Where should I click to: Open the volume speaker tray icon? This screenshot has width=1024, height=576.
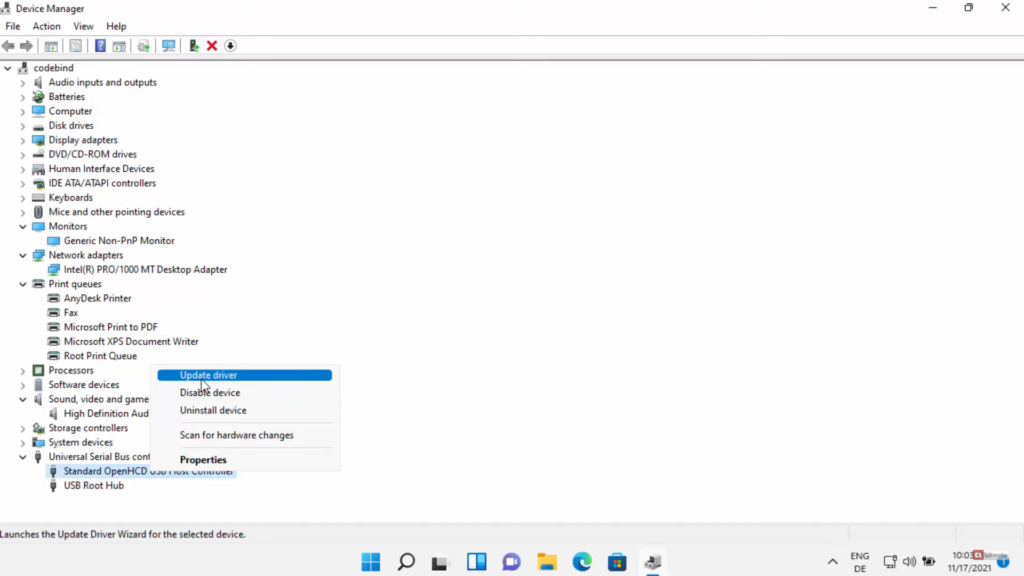click(909, 562)
